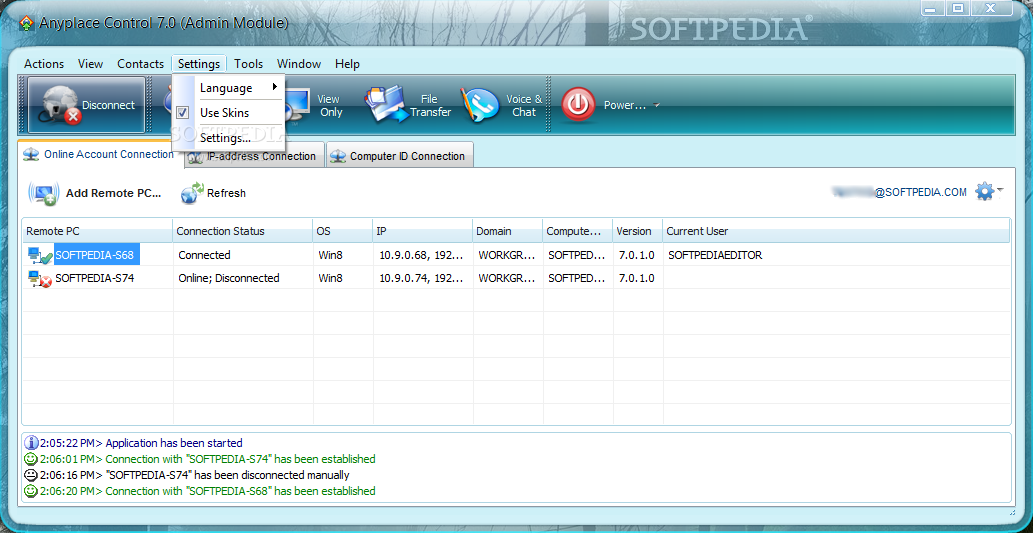Image resolution: width=1033 pixels, height=533 pixels.
Task: Click the Computer ID Connection tab icon
Action: coord(338,156)
